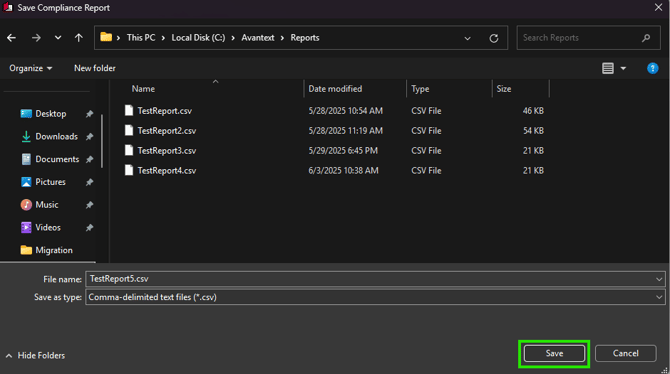Select Local Disk (C:) in address path
This screenshot has height=374, width=670.
(x=198, y=38)
